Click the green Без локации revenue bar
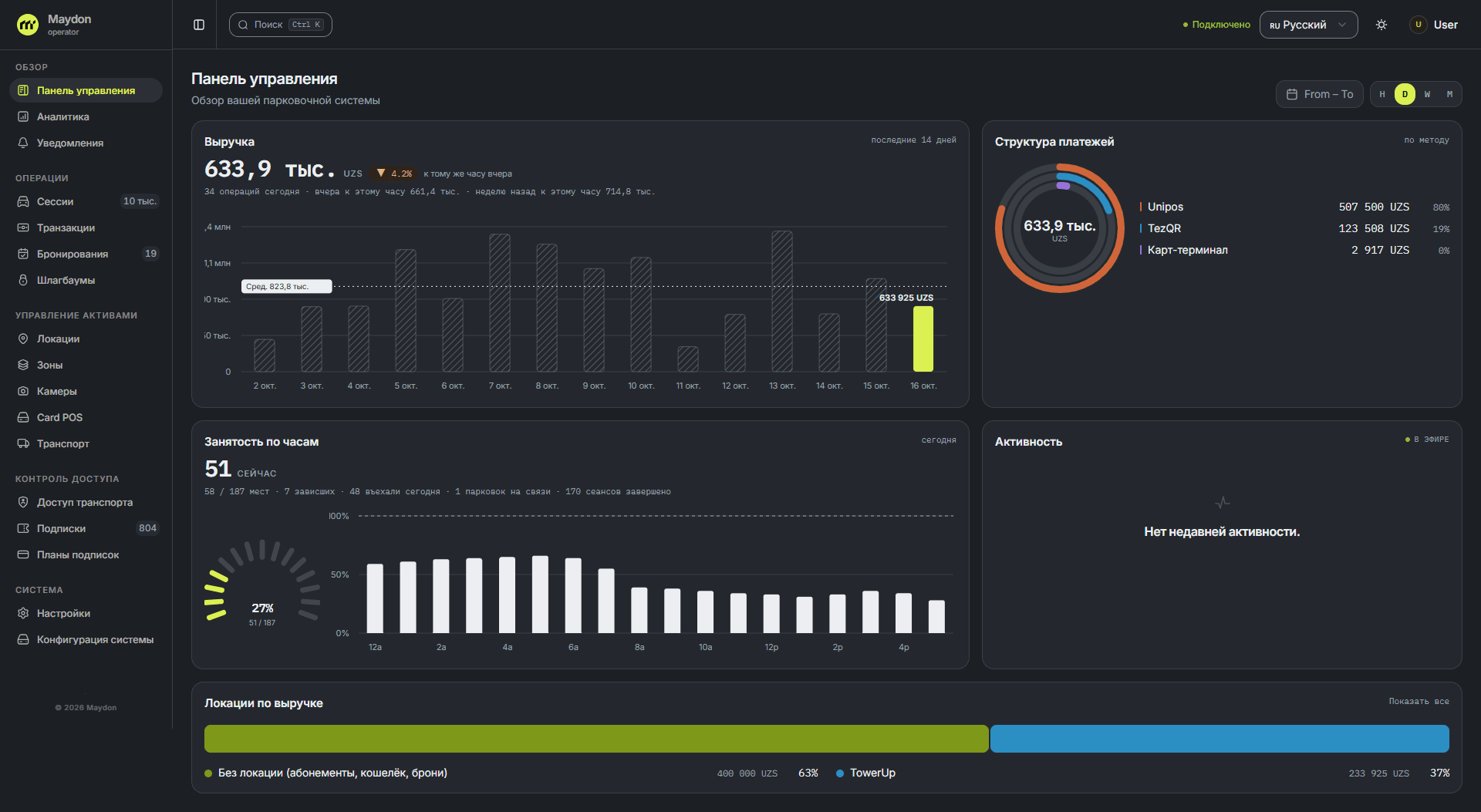The width and height of the screenshot is (1481, 812). click(596, 739)
